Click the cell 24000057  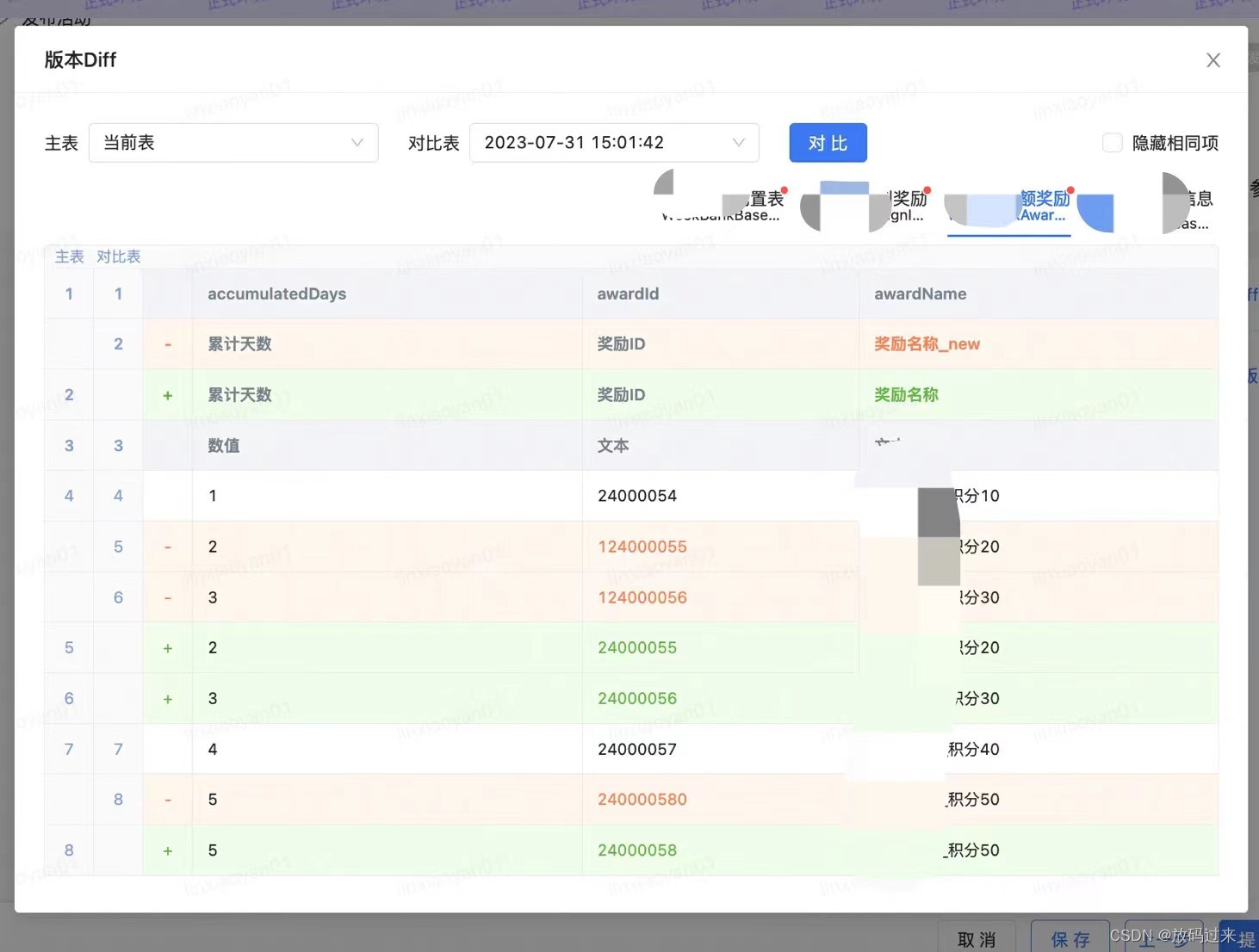(637, 749)
